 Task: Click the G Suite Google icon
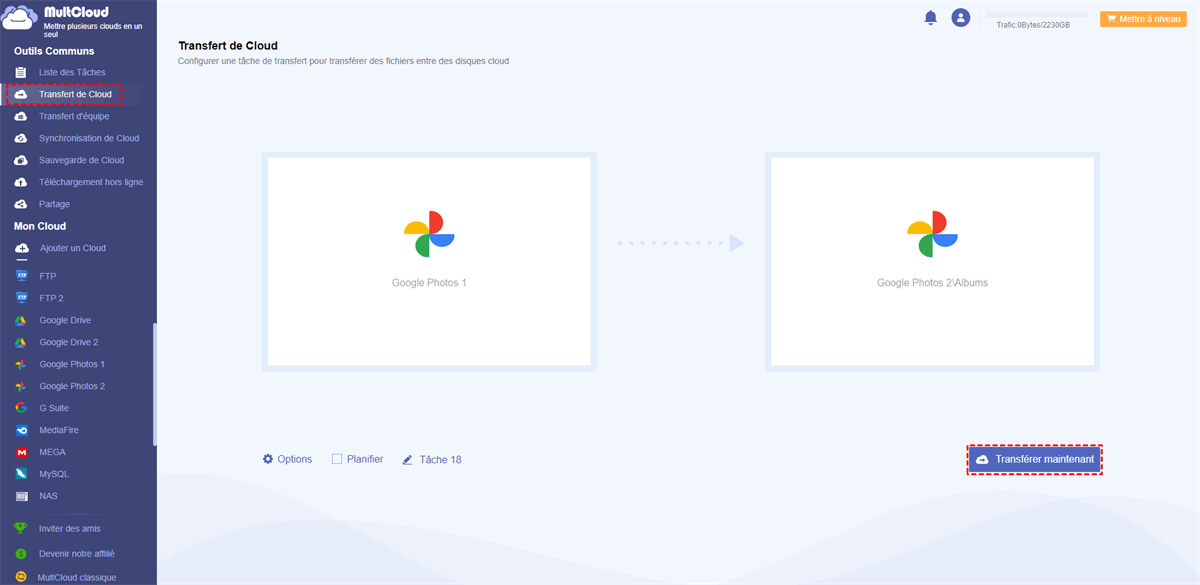20,408
